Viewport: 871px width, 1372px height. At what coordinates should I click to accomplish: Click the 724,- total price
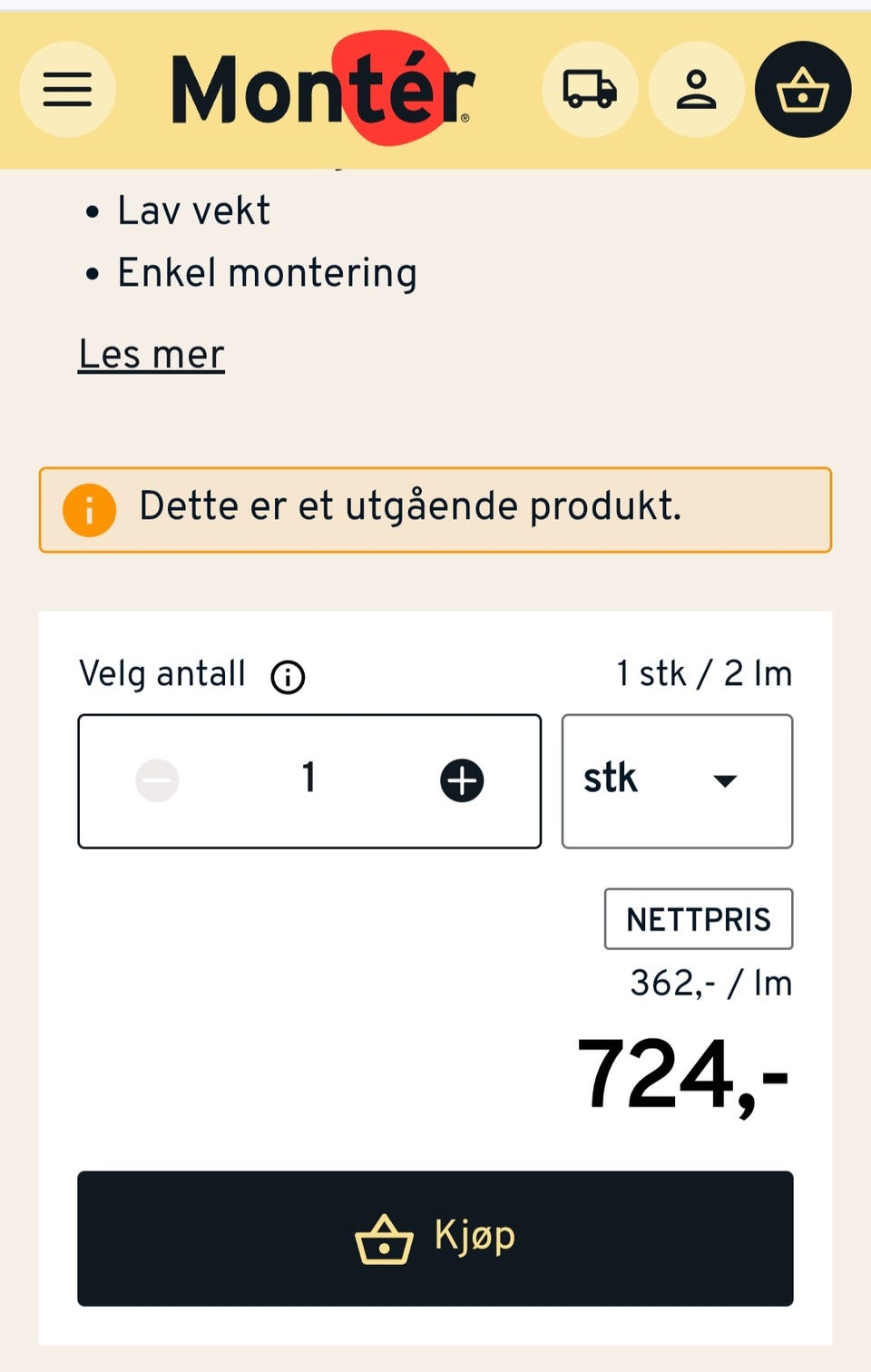click(x=682, y=1076)
